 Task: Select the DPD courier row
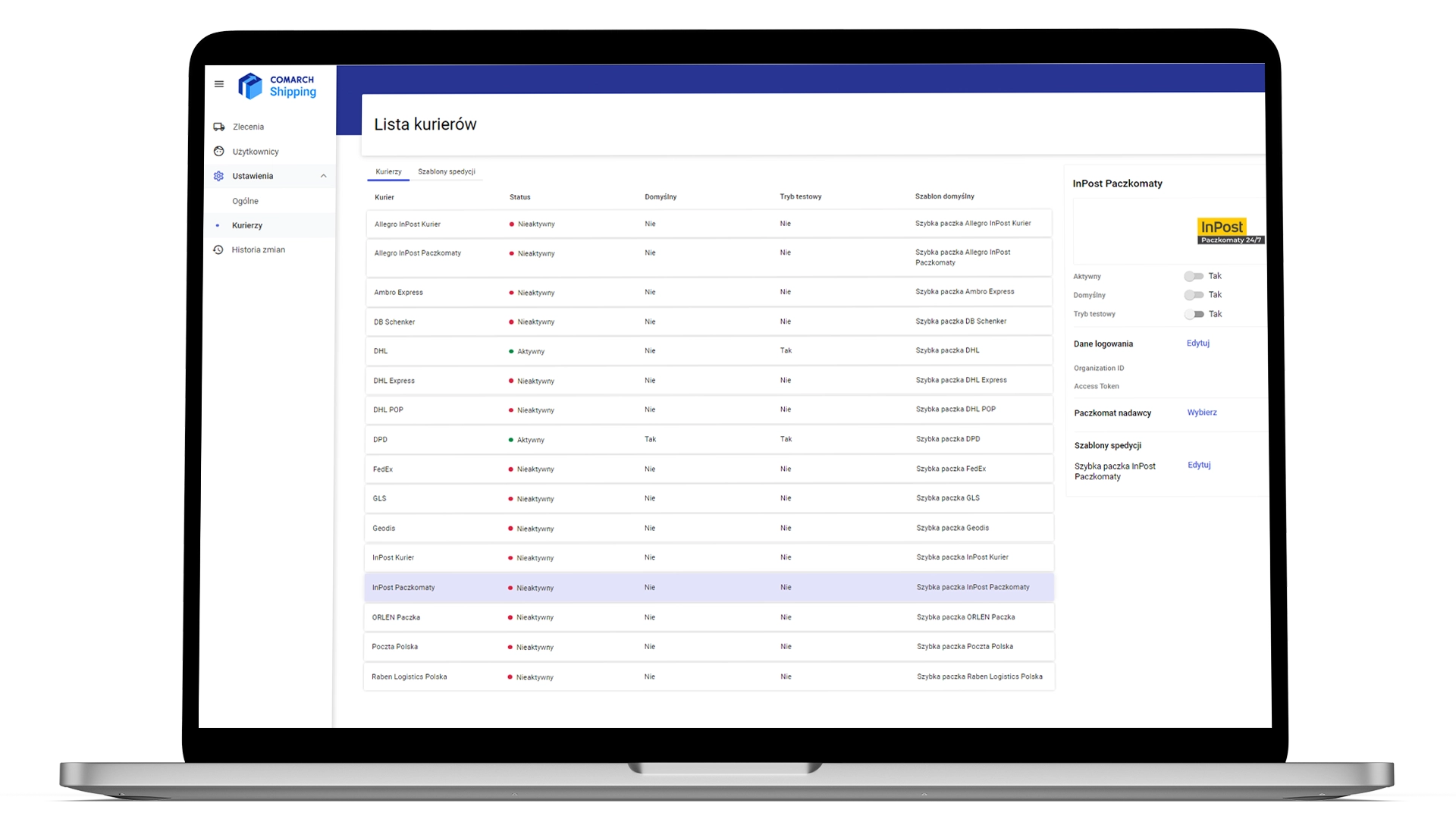709,439
